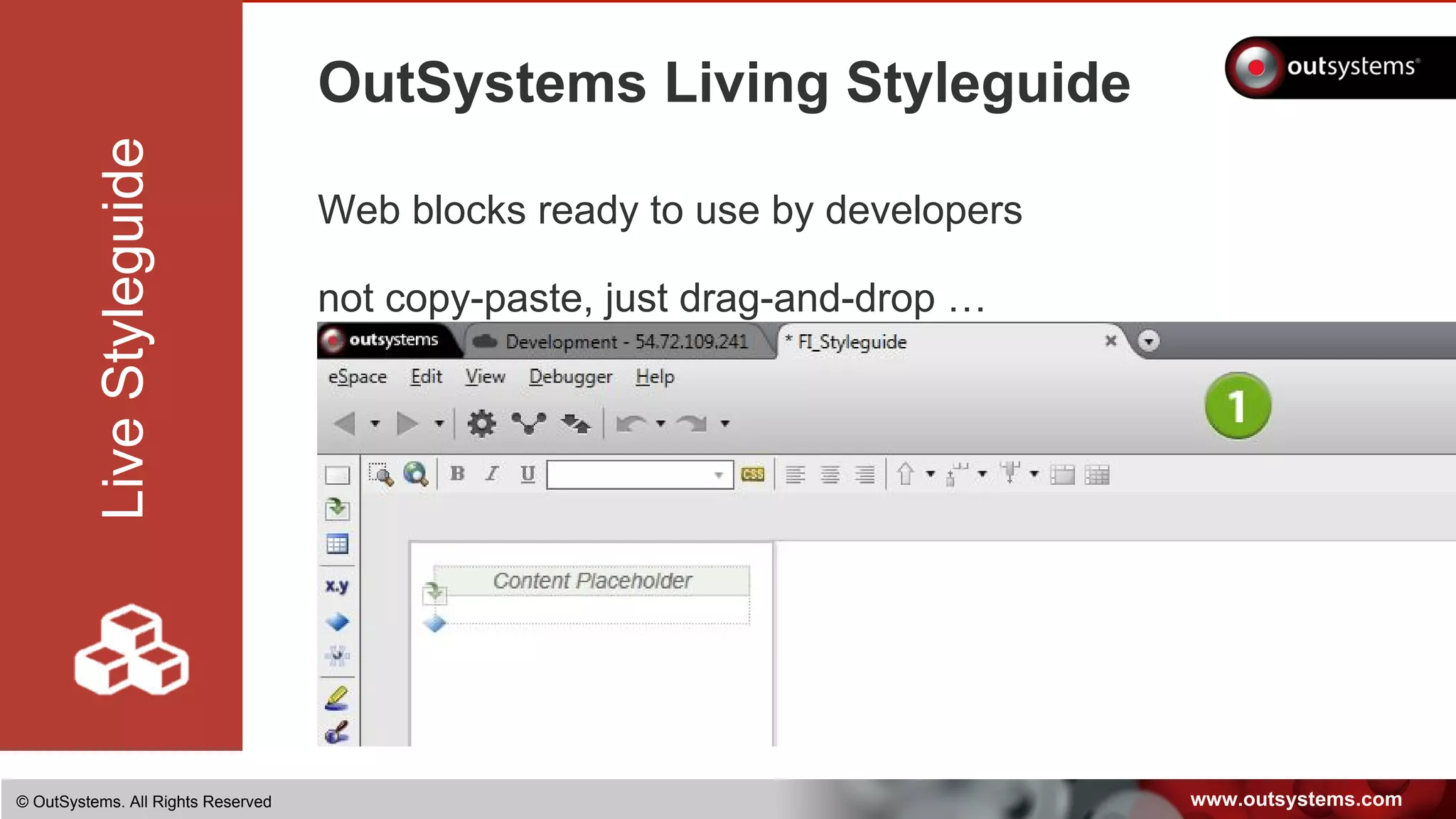Click the grid table icon in the toolbar
The width and height of the screenshot is (1456, 819).
click(x=1097, y=475)
